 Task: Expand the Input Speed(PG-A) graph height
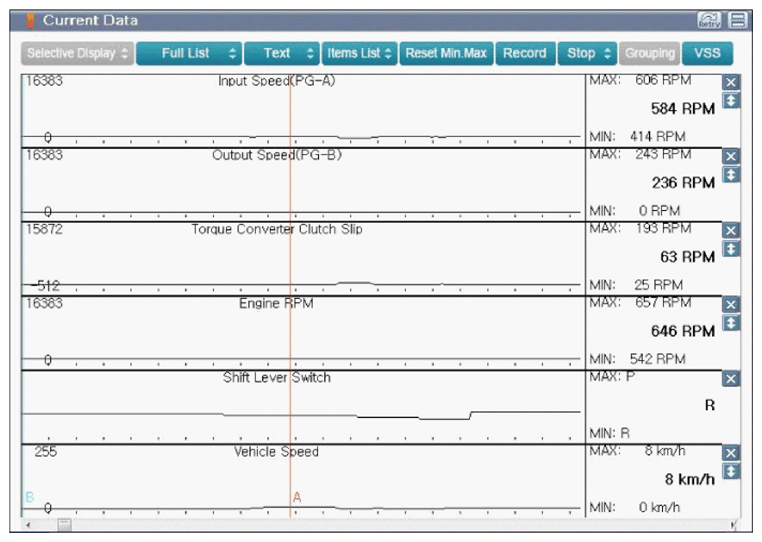730,101
